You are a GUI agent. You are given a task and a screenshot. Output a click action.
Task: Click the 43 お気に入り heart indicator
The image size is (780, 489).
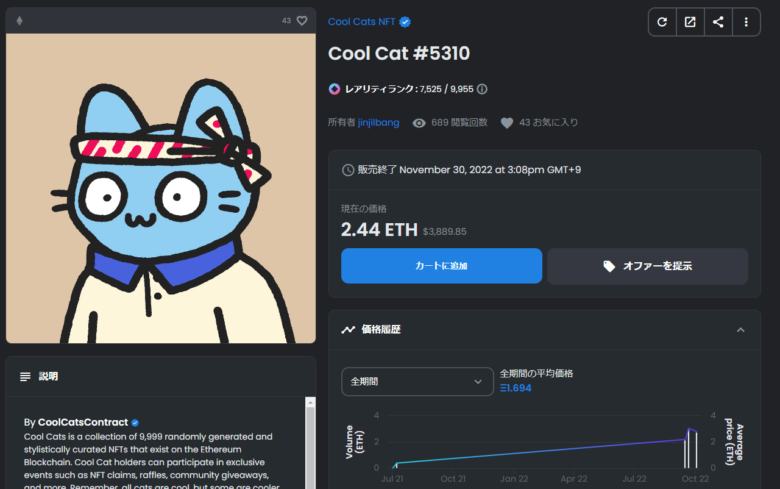(x=506, y=123)
